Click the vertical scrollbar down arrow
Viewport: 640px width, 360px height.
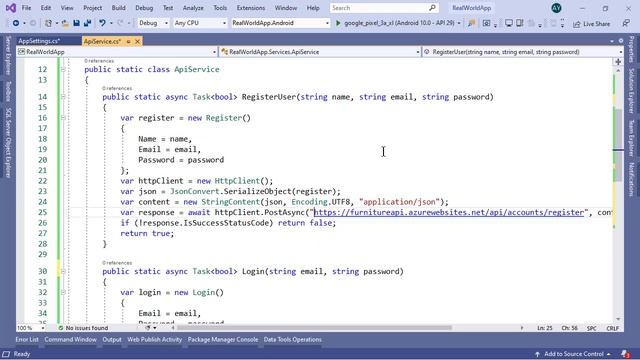[x=618, y=319]
